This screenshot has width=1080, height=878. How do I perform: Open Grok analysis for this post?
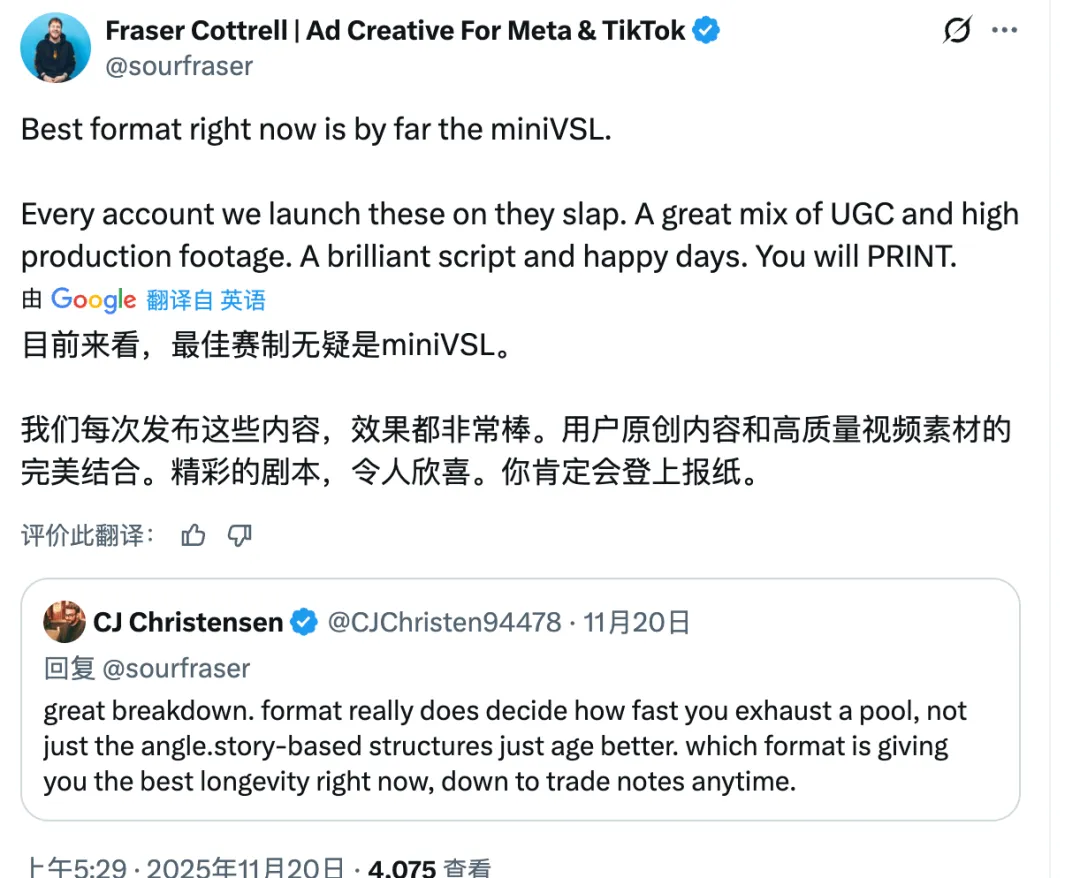tap(958, 30)
